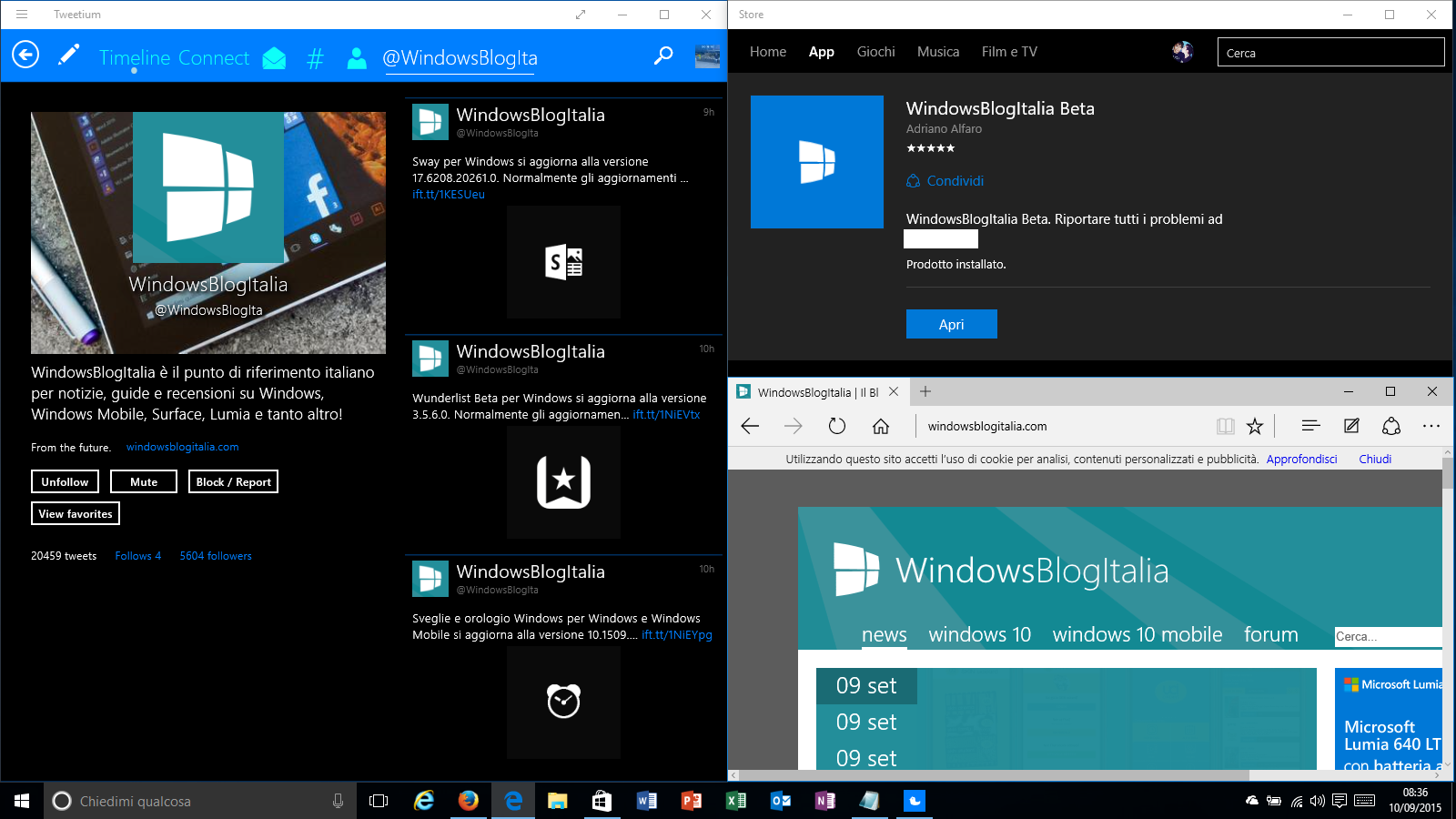
Task: Open Film e TV in Store
Action: point(1009,52)
